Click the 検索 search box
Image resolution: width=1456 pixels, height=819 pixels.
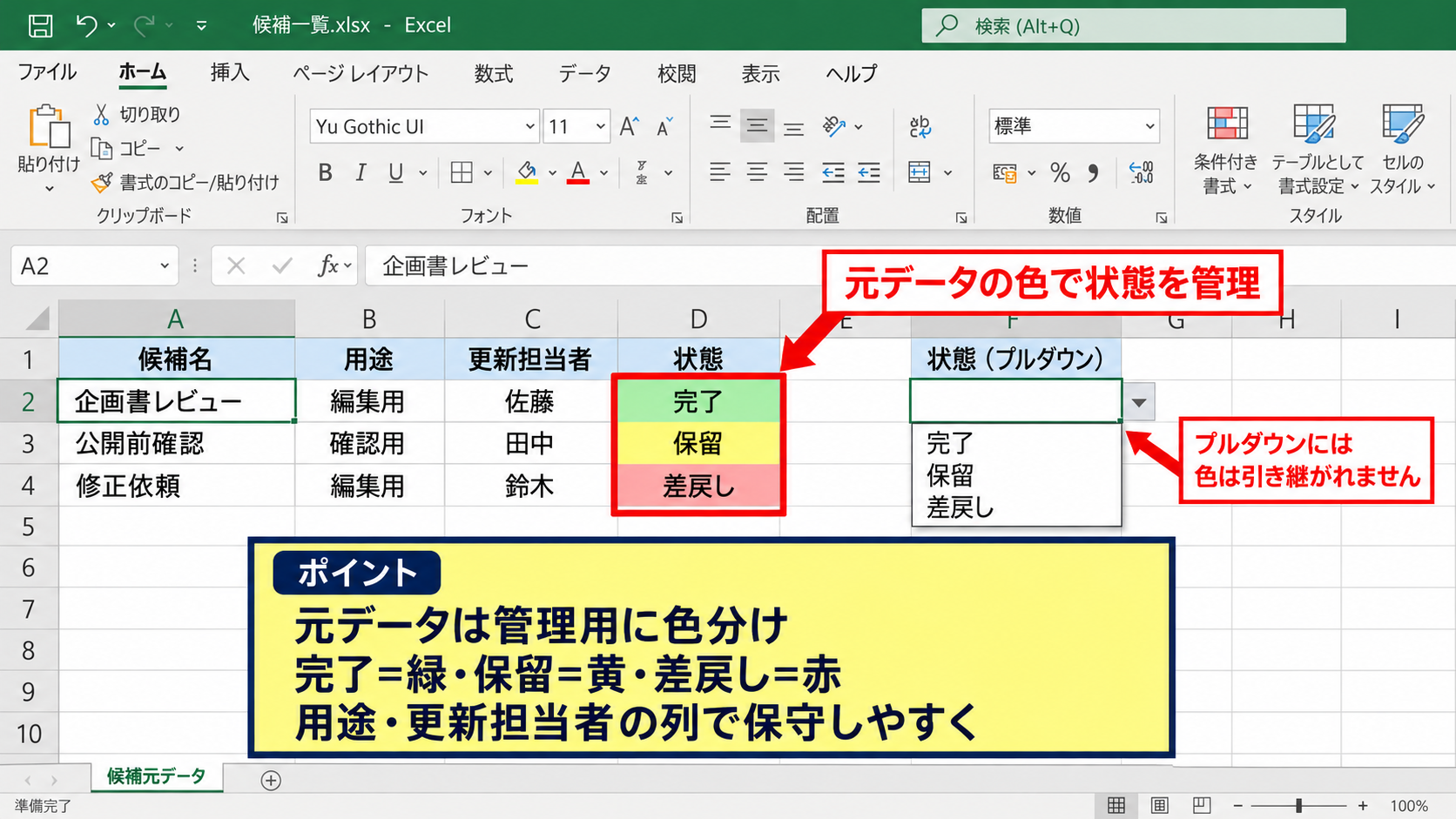[x=1134, y=26]
